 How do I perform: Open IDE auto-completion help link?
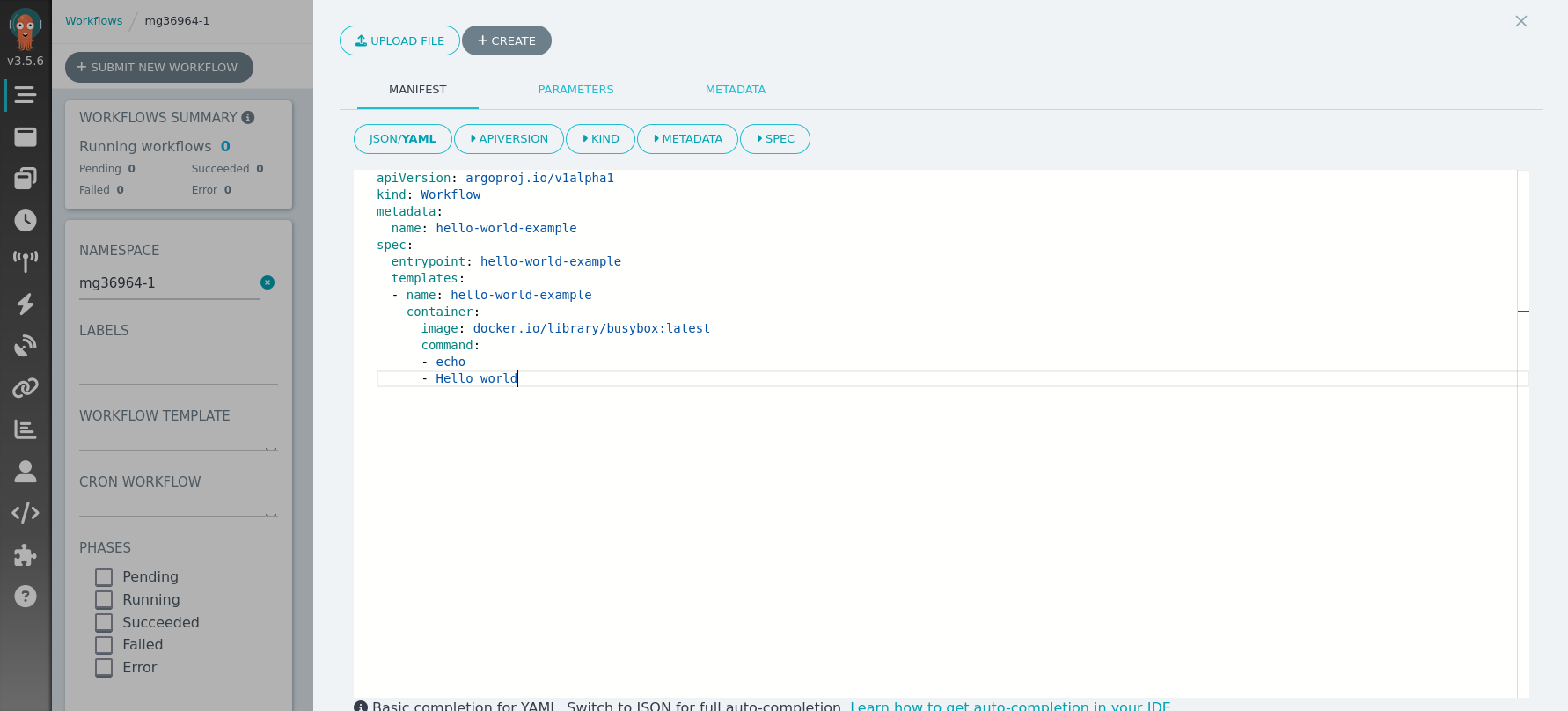pos(1010,706)
